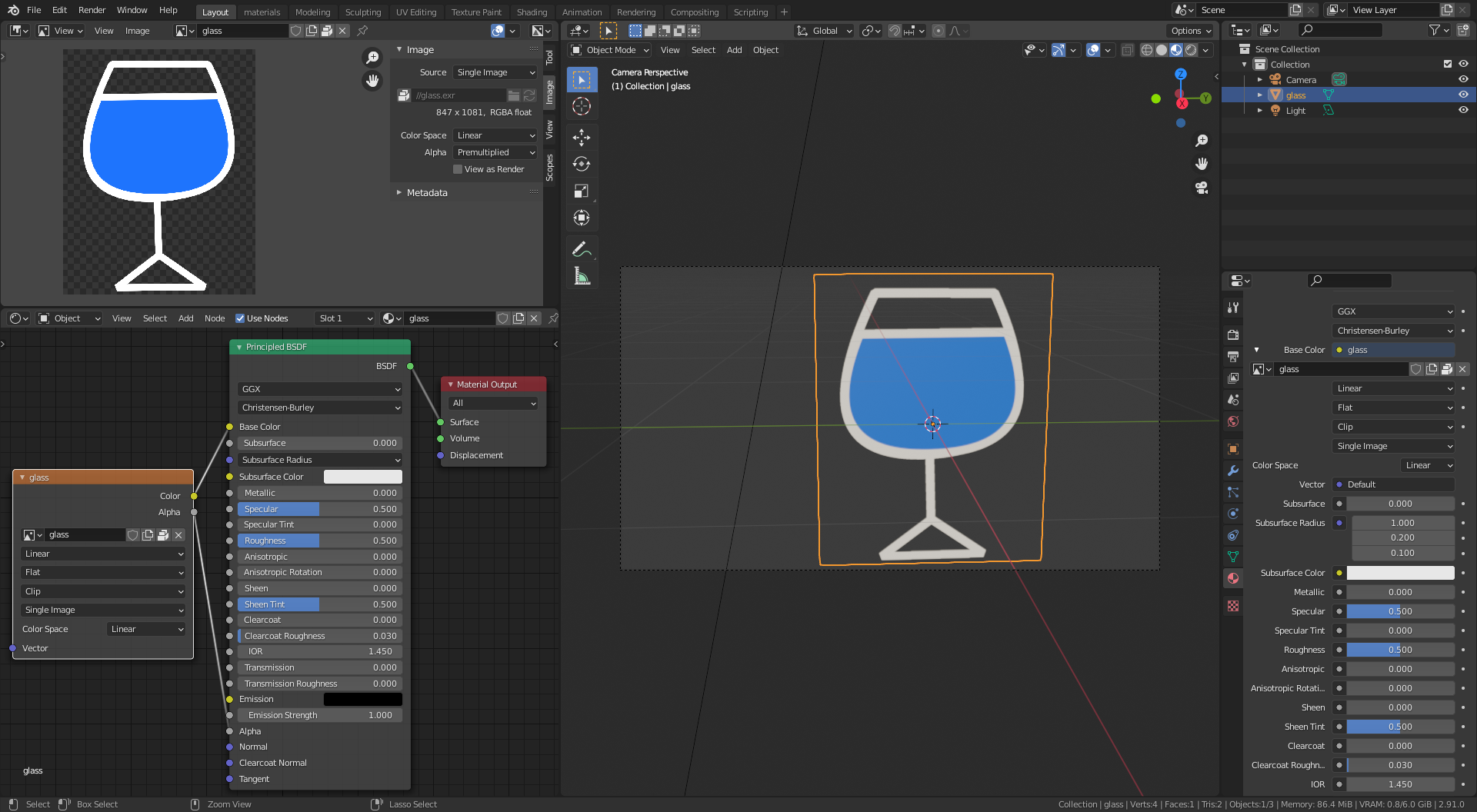Open the Texture properties tab
This screenshot has width=1477, height=812.
point(1233,606)
